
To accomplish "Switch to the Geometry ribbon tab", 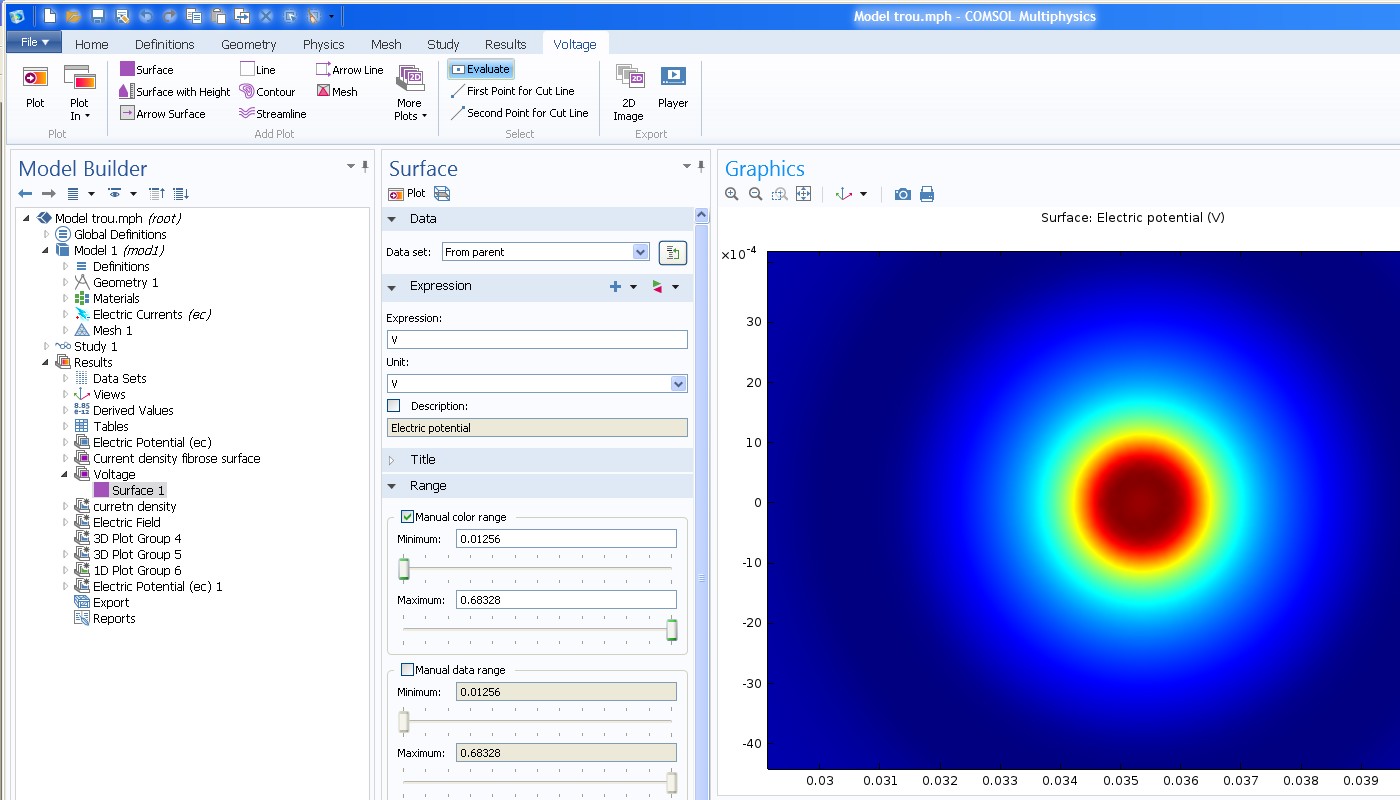I will (248, 44).
